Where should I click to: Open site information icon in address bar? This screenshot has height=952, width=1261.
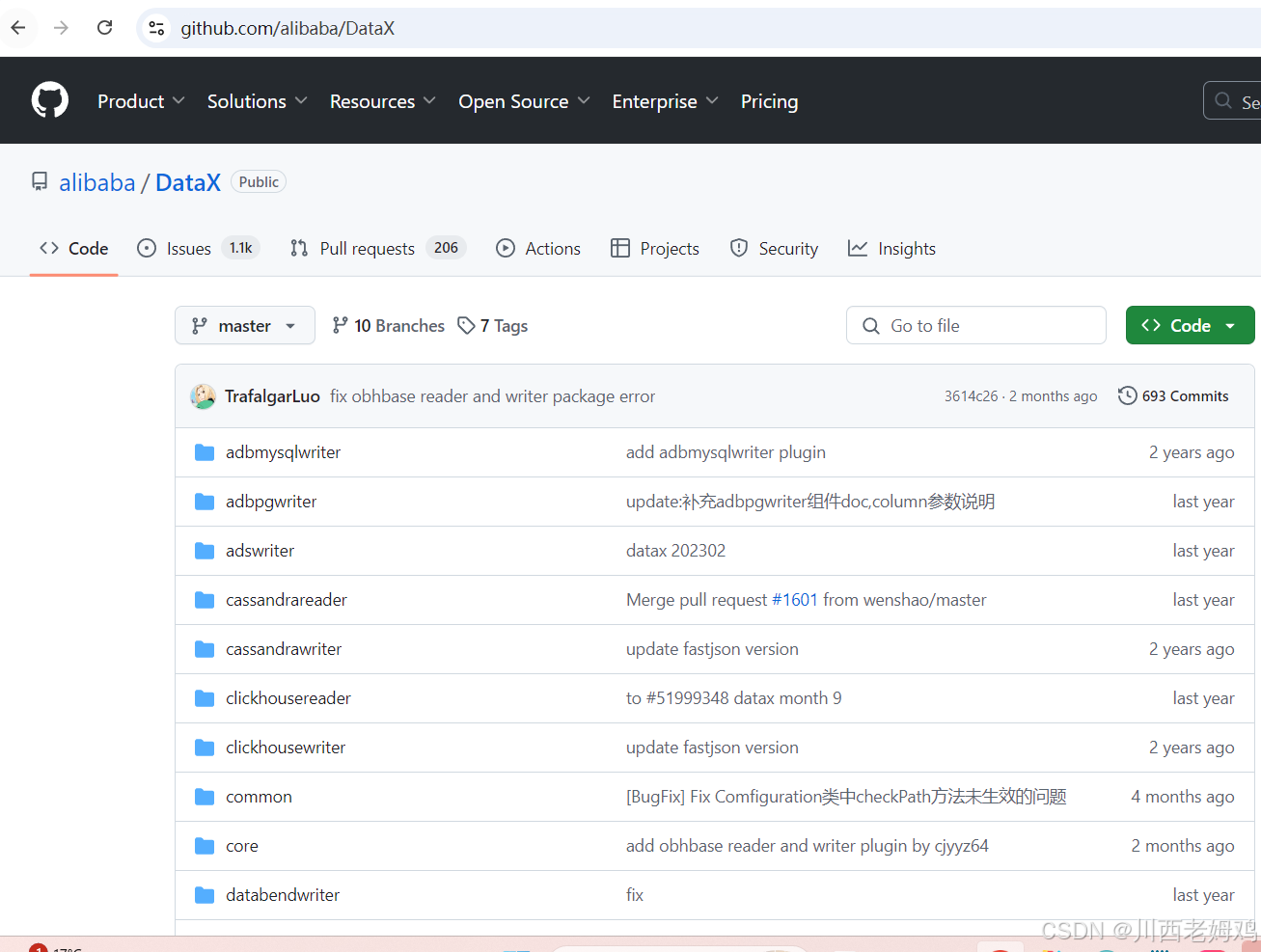click(156, 28)
